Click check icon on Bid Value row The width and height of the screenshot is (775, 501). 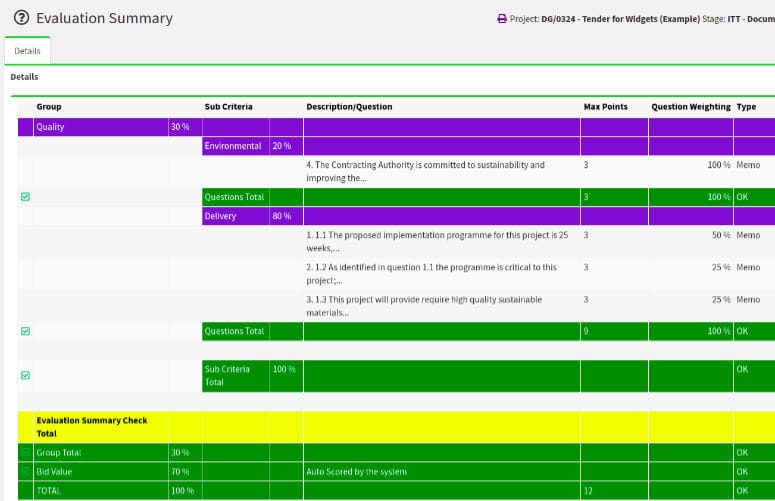click(25, 471)
